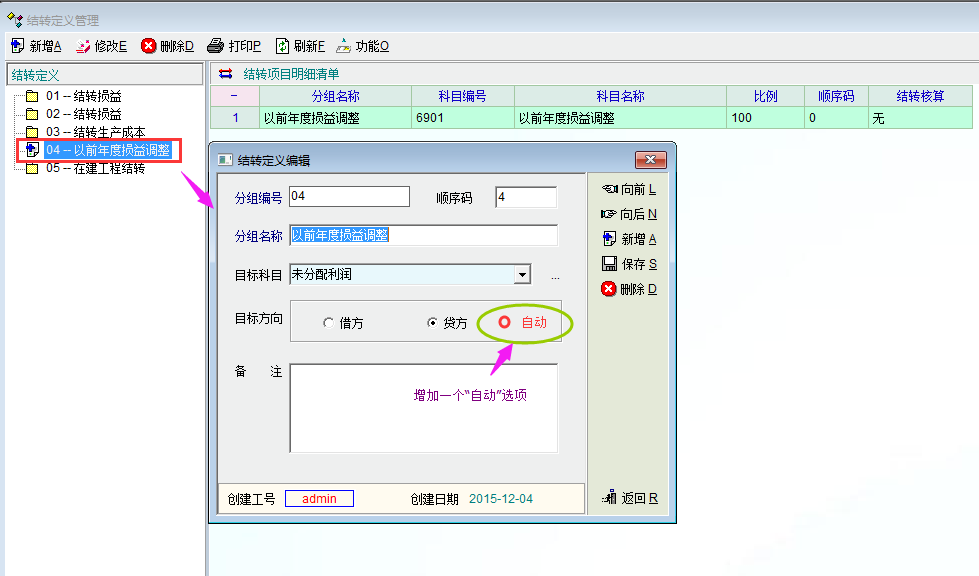Click the 刷新F refresh icon
This screenshot has height=576, width=979.
click(283, 46)
